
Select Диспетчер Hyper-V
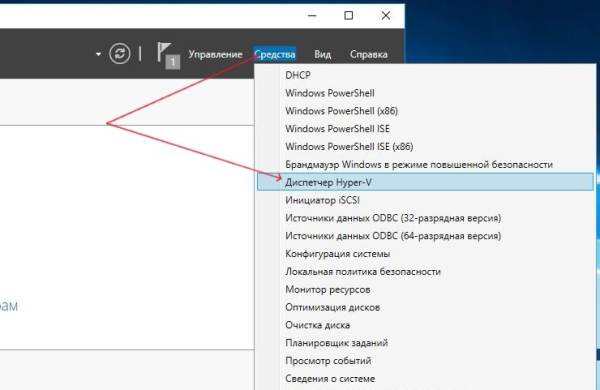click(x=425, y=182)
